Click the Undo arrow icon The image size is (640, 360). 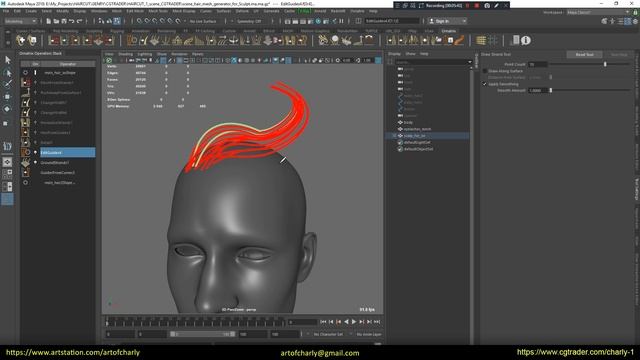[x=71, y=21]
